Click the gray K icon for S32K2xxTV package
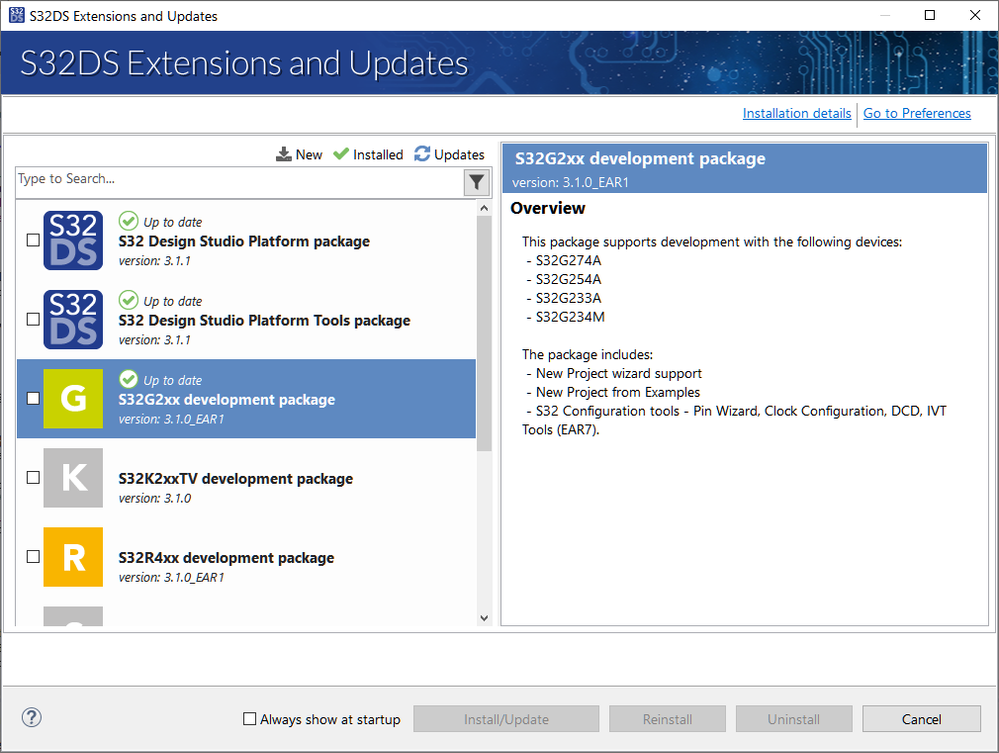 [73, 478]
